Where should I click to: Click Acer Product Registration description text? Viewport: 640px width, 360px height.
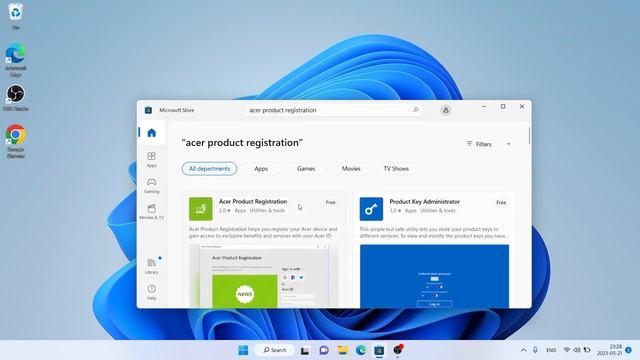[263, 233]
